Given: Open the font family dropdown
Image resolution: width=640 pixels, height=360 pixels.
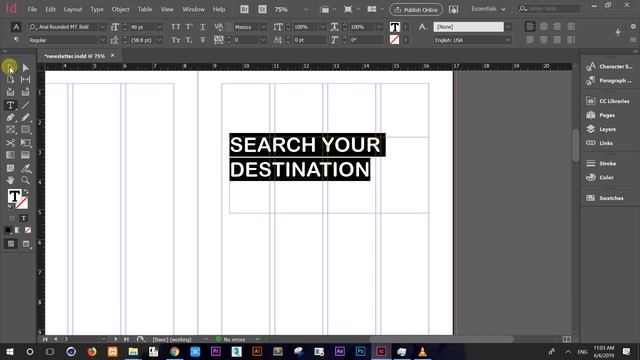Looking at the screenshot, I should [x=102, y=27].
